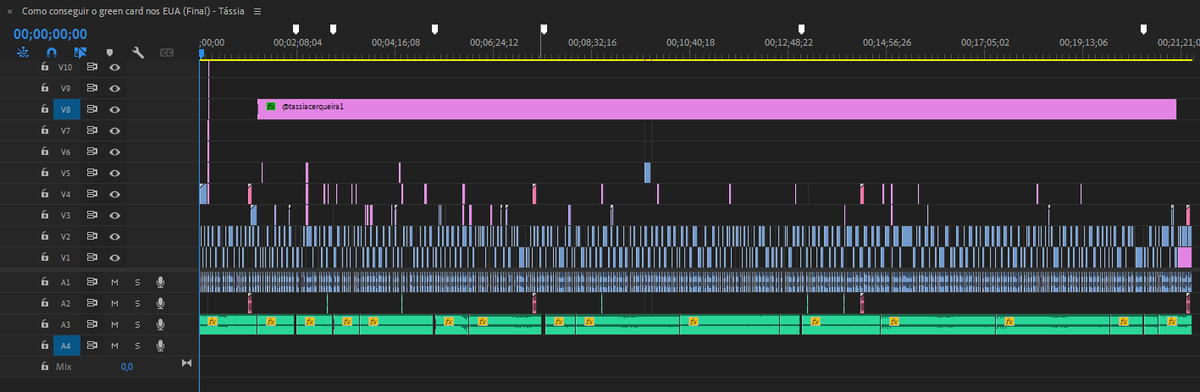Click voice-over record microphone on A4
This screenshot has height=392, width=1200.
pyautogui.click(x=160, y=345)
